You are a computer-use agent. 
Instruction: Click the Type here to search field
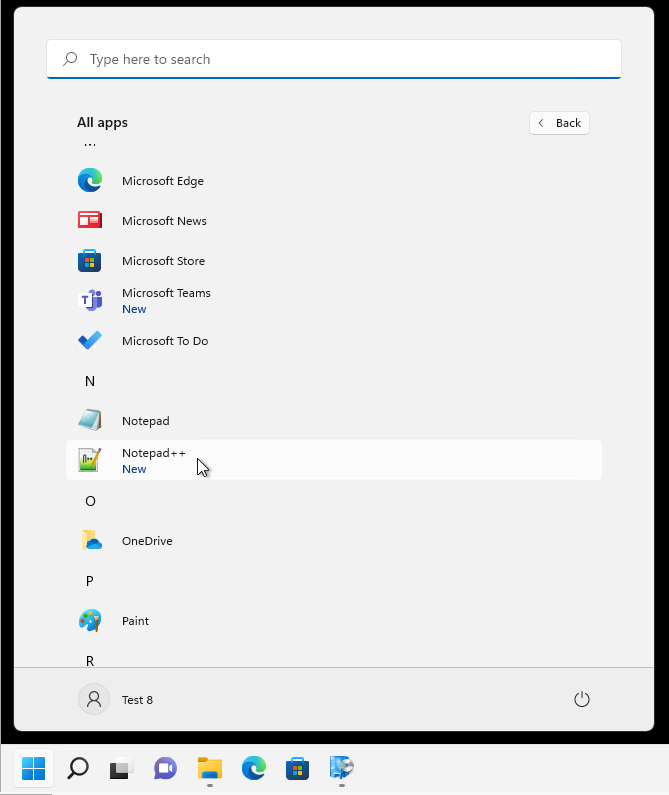pyautogui.click(x=334, y=59)
